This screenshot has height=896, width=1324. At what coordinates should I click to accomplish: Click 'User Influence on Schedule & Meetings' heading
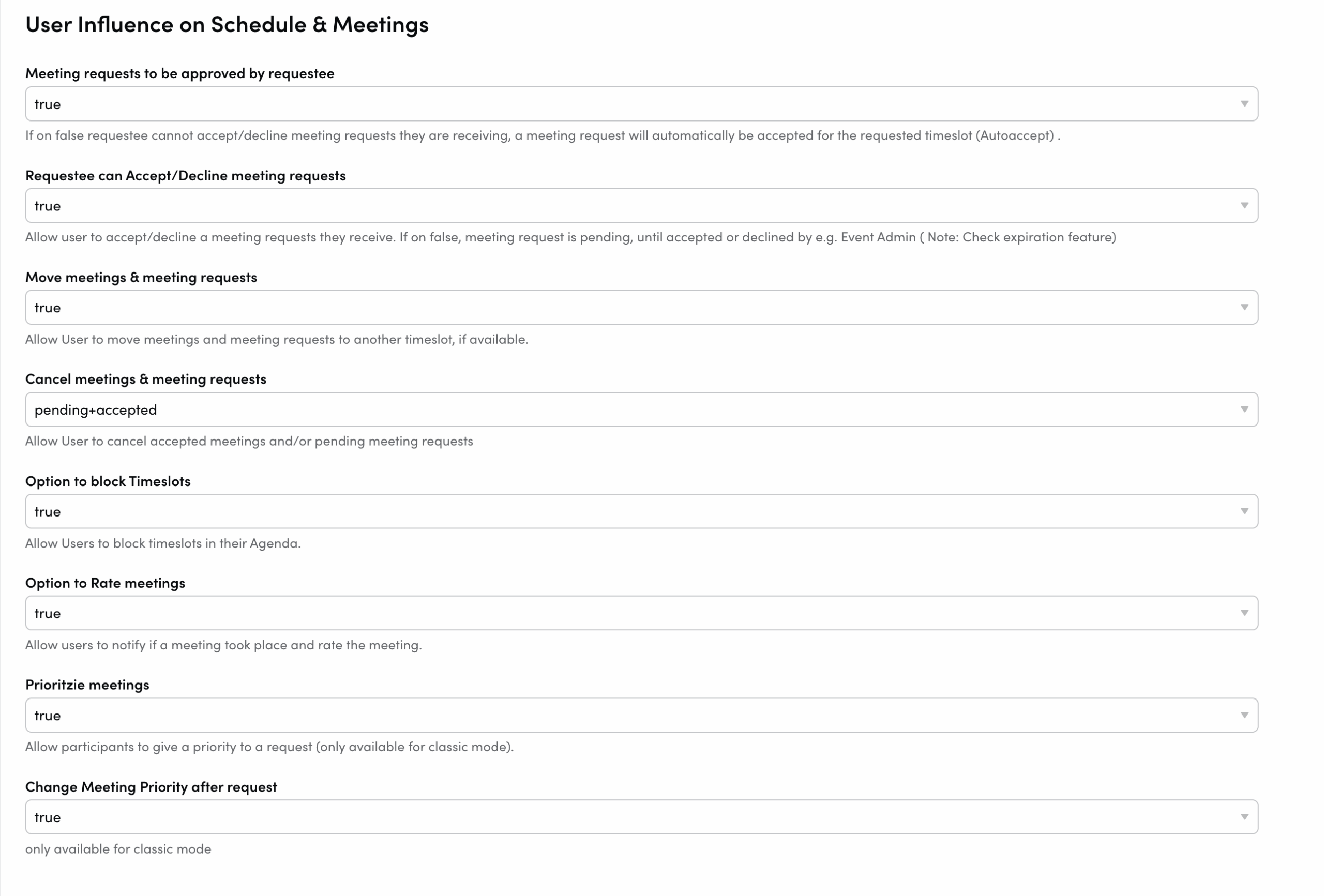(x=227, y=24)
